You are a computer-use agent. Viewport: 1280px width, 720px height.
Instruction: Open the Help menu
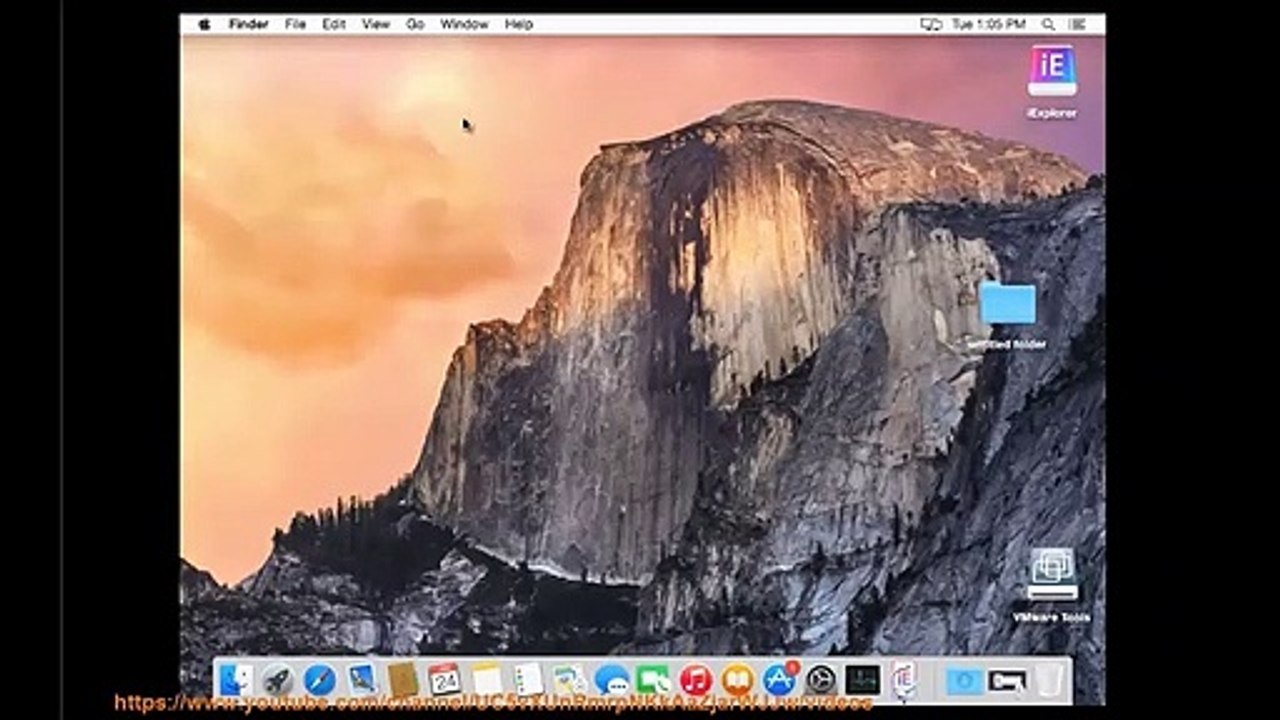[519, 24]
